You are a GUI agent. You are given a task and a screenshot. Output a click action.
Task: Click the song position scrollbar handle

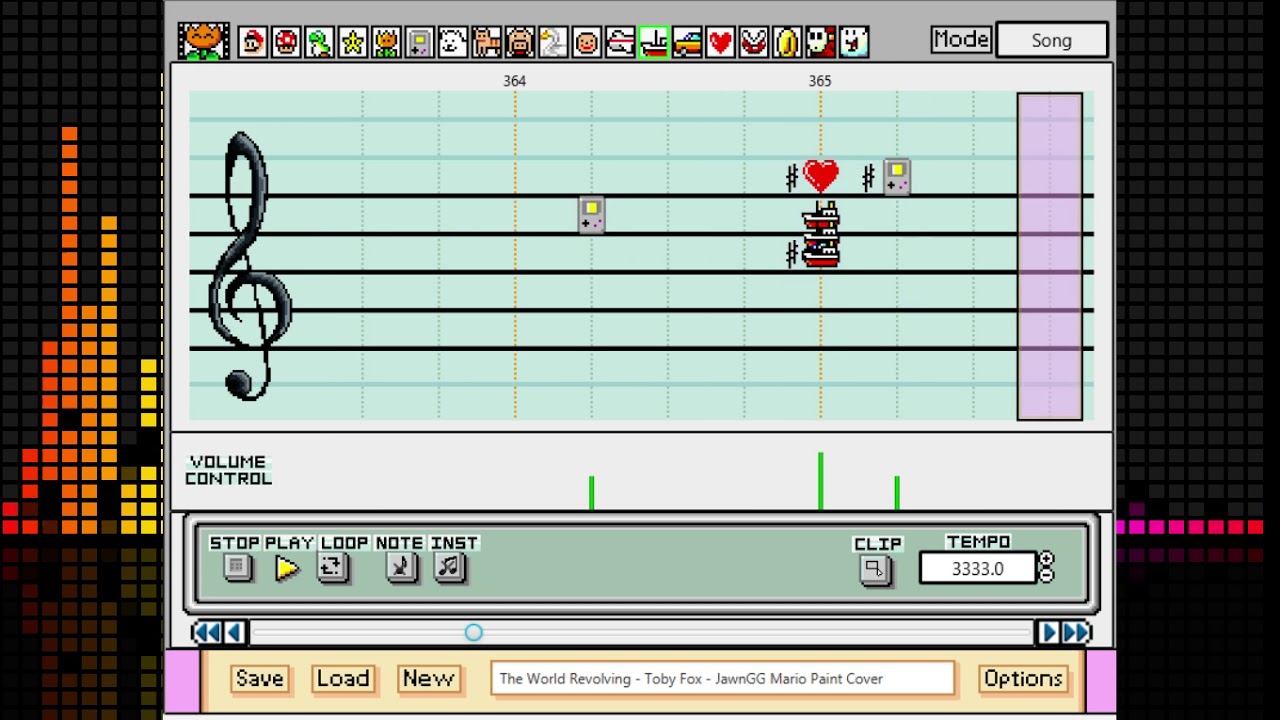(474, 632)
